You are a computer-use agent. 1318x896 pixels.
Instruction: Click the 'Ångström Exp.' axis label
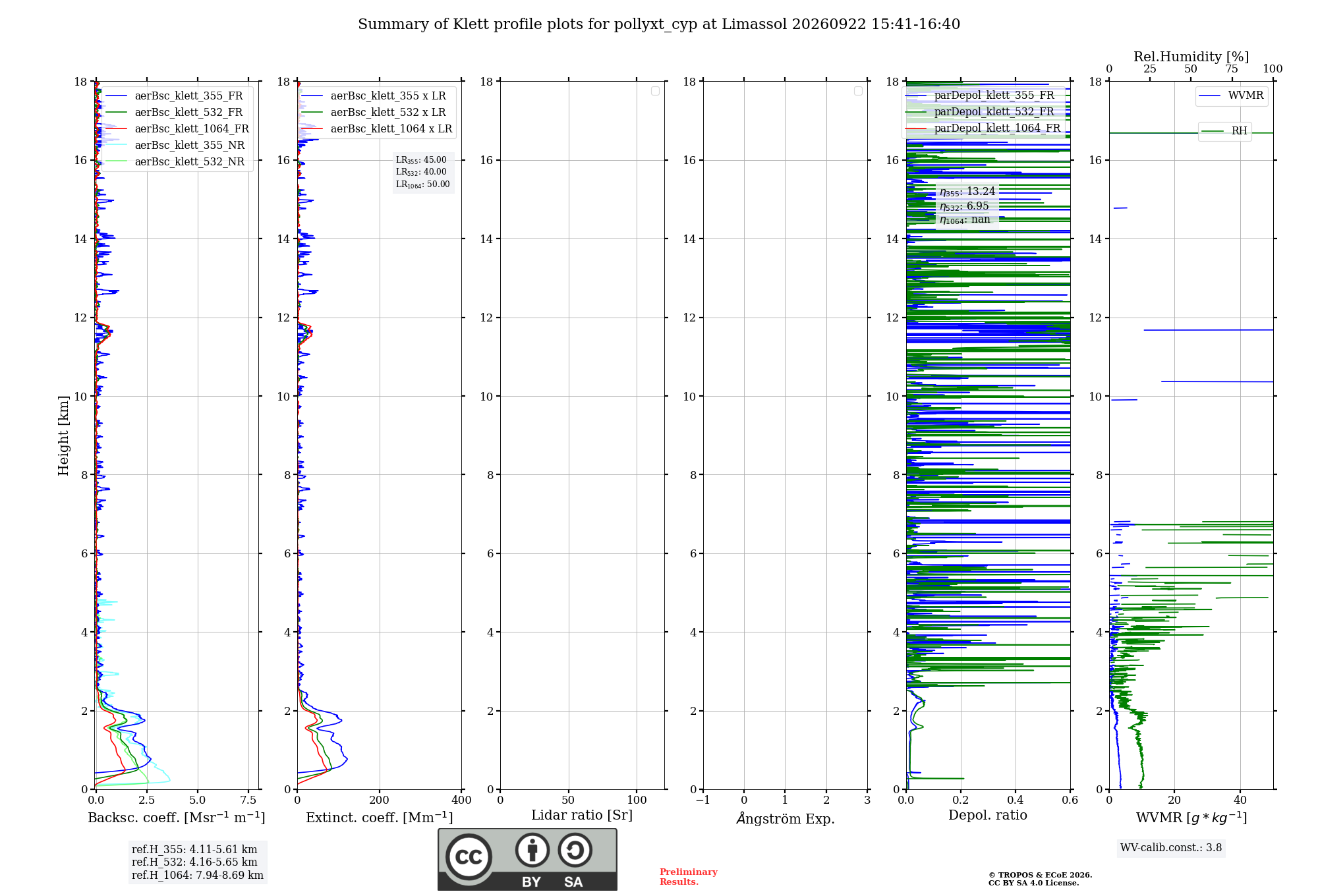(786, 818)
